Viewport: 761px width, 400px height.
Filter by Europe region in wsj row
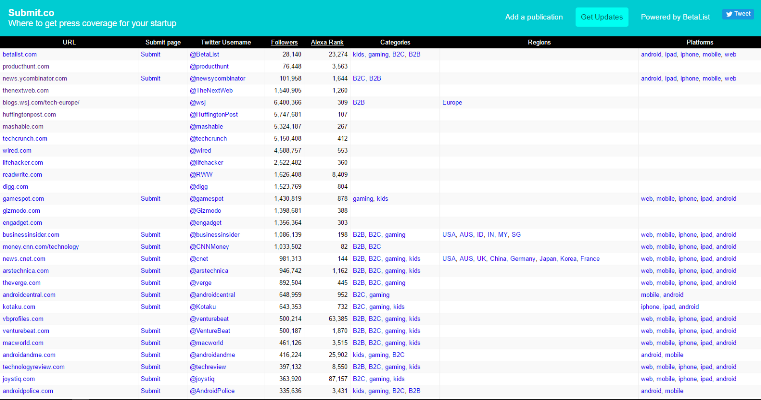tap(452, 102)
